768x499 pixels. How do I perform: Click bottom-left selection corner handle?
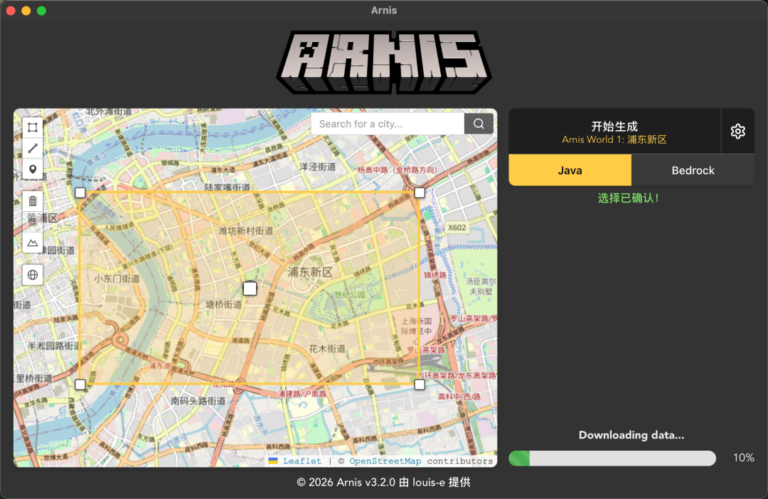(x=81, y=384)
